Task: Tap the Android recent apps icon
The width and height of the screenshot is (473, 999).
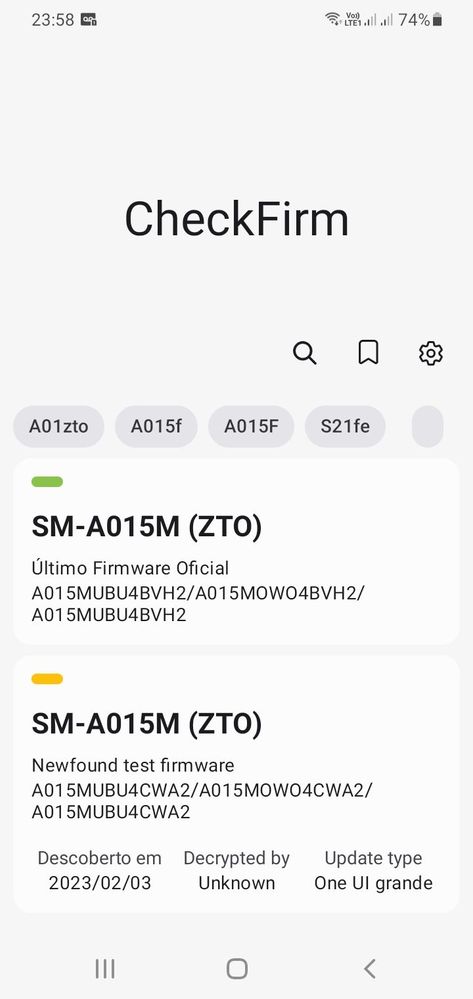Action: tap(105, 968)
